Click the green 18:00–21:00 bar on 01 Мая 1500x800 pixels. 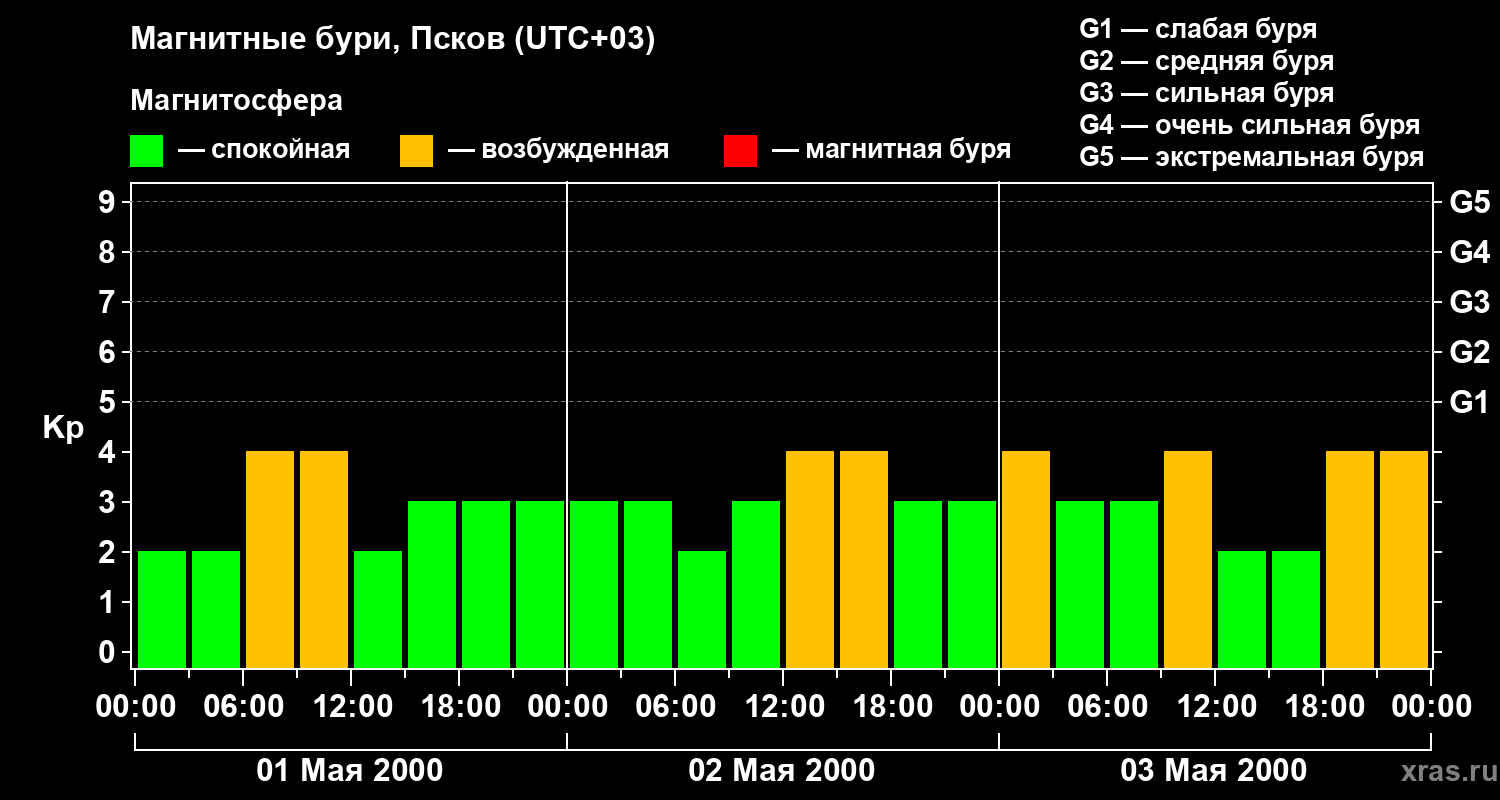point(486,584)
